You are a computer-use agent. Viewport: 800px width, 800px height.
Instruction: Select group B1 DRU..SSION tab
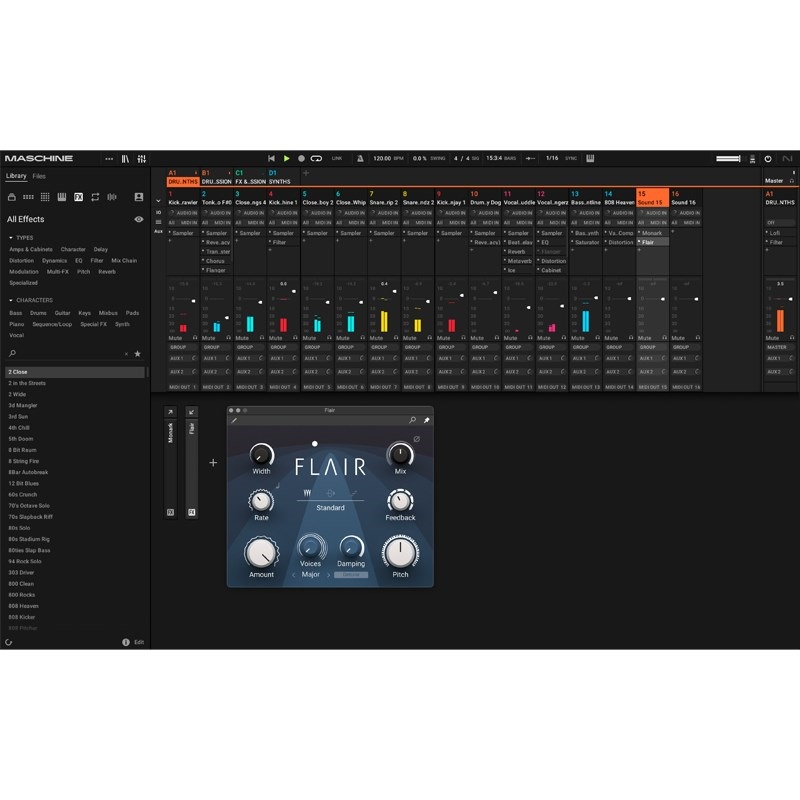216,177
